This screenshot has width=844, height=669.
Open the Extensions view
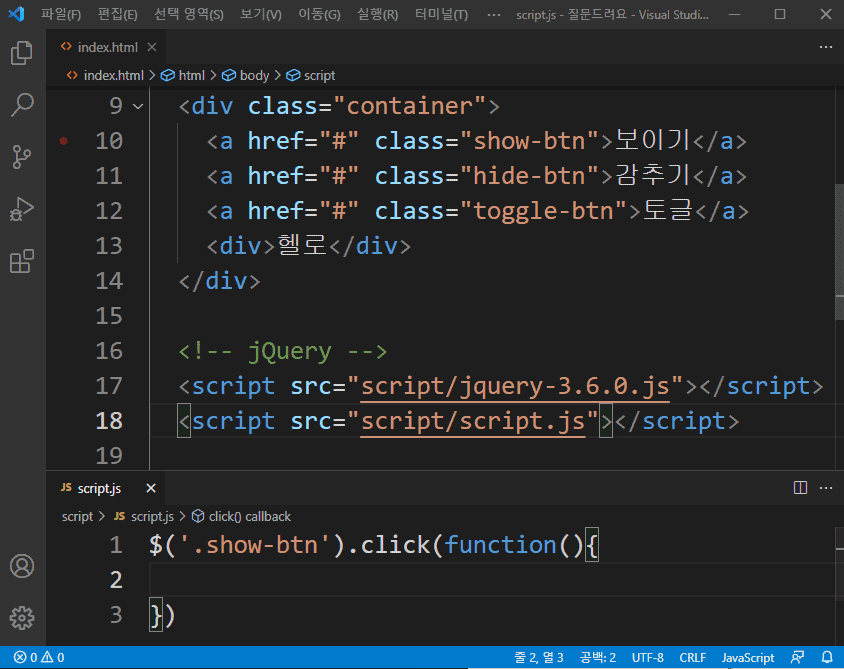(x=22, y=262)
